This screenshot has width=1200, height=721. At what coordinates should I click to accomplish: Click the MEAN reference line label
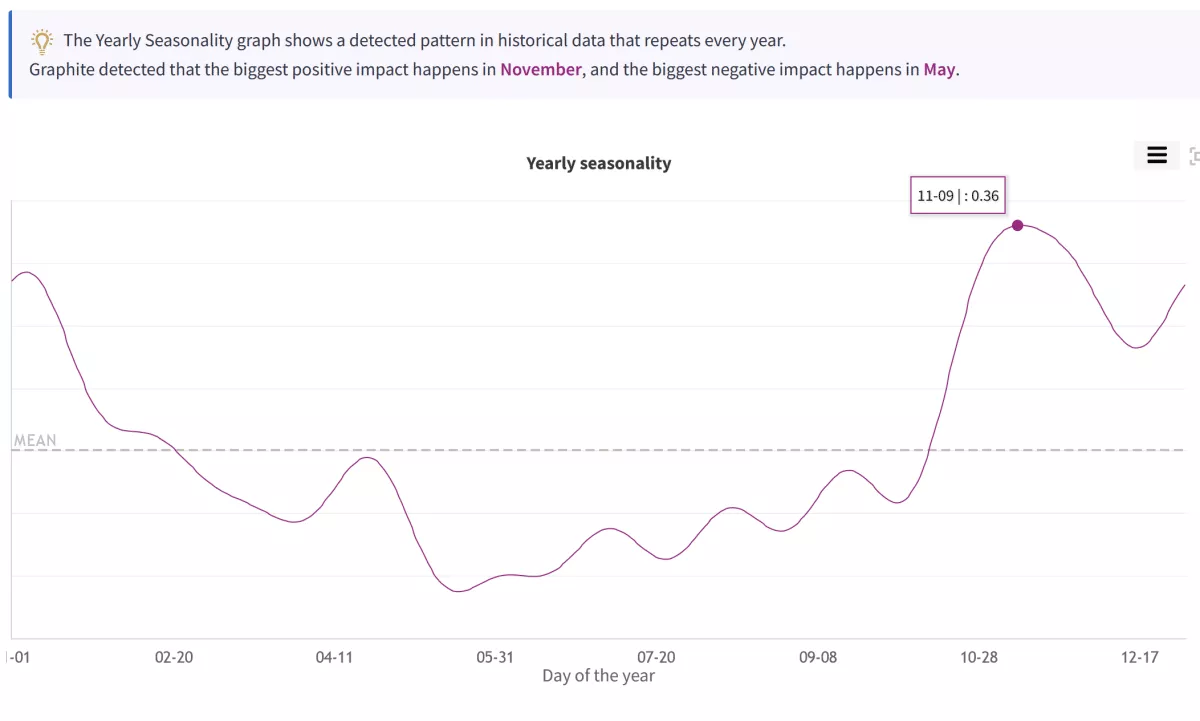(35, 440)
